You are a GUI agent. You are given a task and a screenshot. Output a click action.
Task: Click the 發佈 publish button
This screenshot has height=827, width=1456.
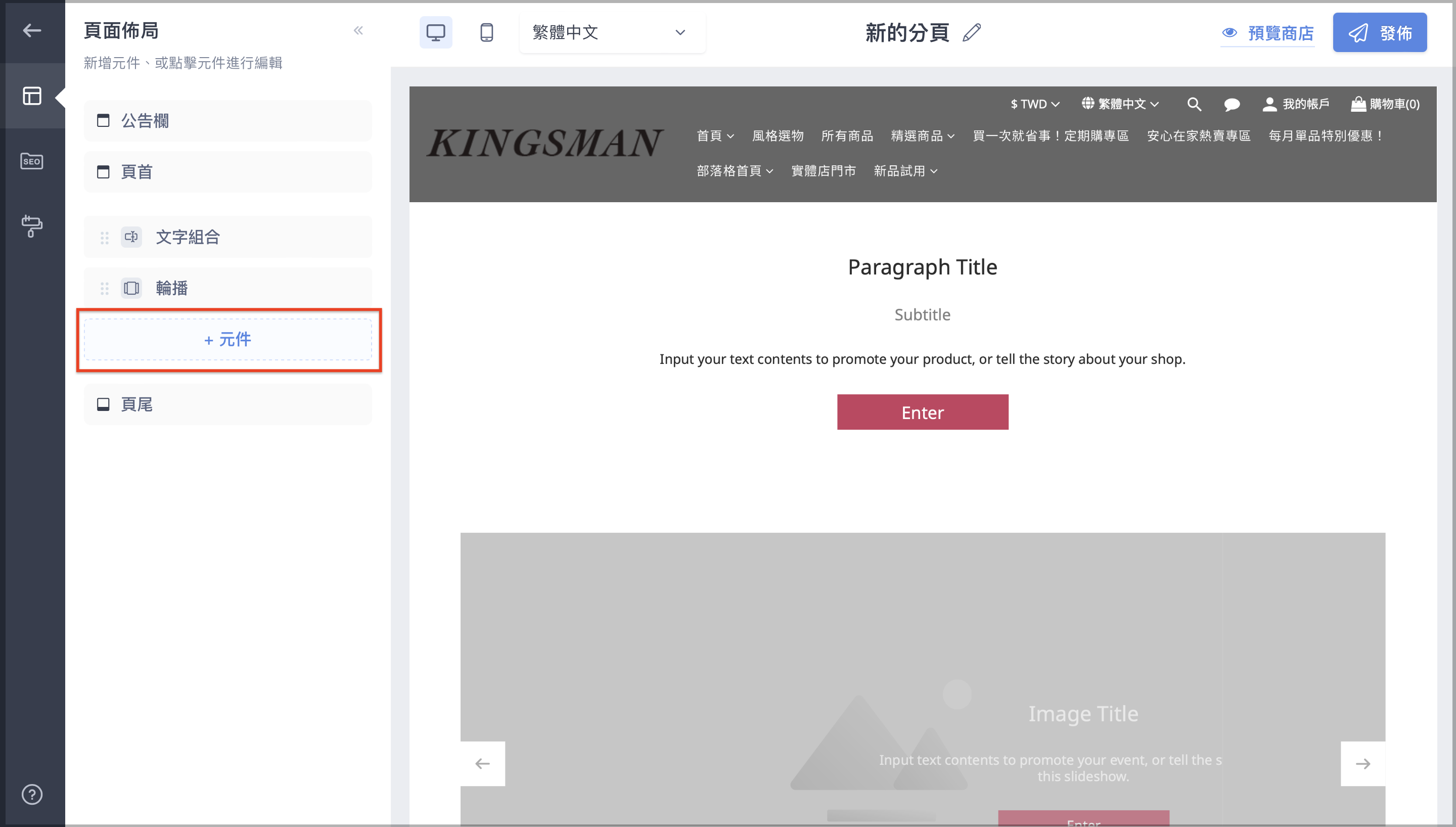[1380, 32]
